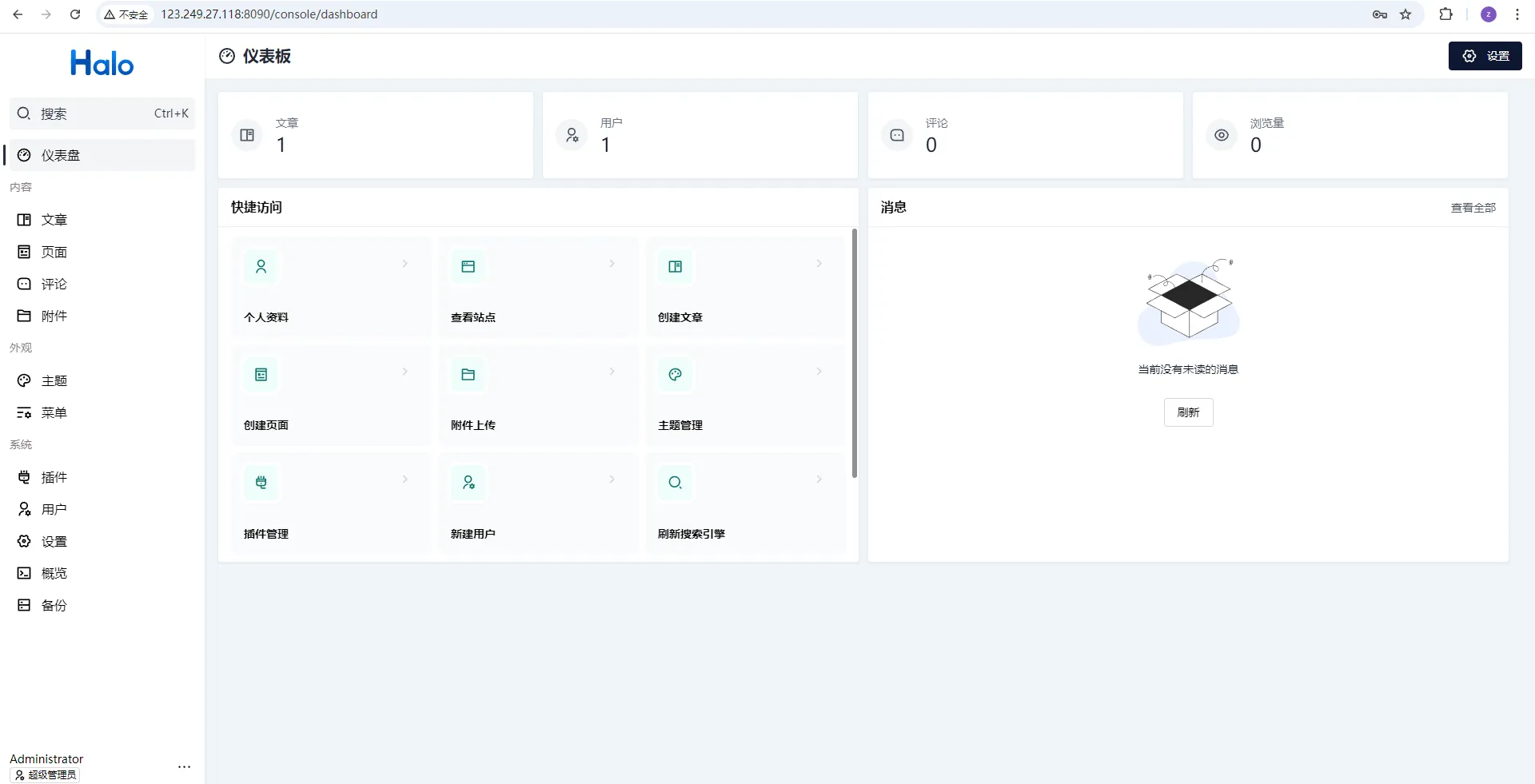Open the 查看全部 messages link
The image size is (1535, 784).
click(x=1473, y=208)
